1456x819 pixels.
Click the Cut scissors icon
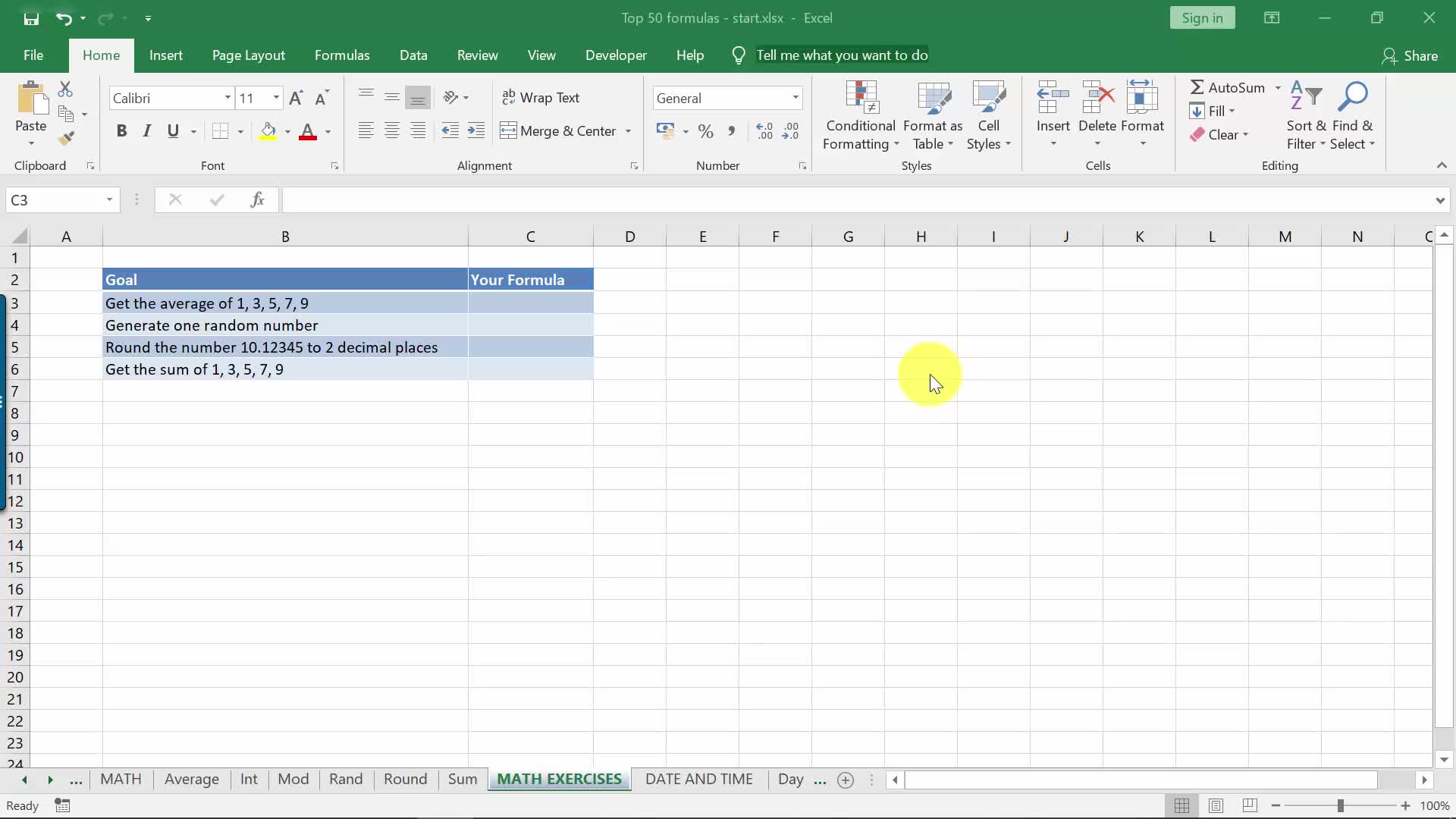(66, 89)
